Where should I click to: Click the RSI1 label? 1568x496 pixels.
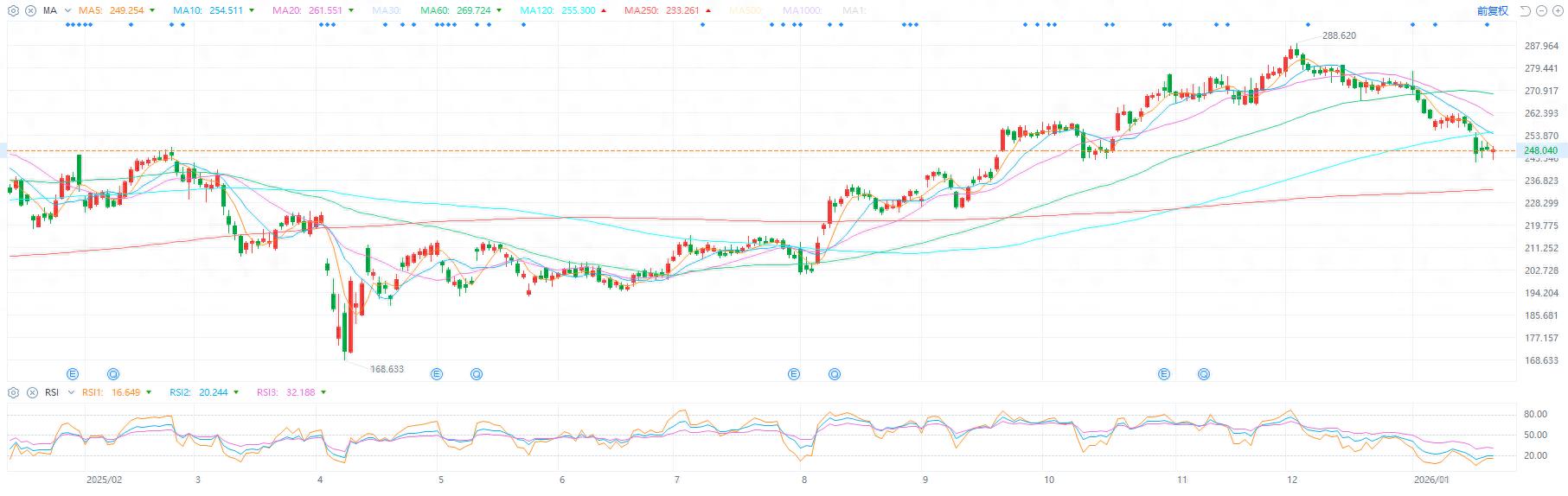pos(93,392)
